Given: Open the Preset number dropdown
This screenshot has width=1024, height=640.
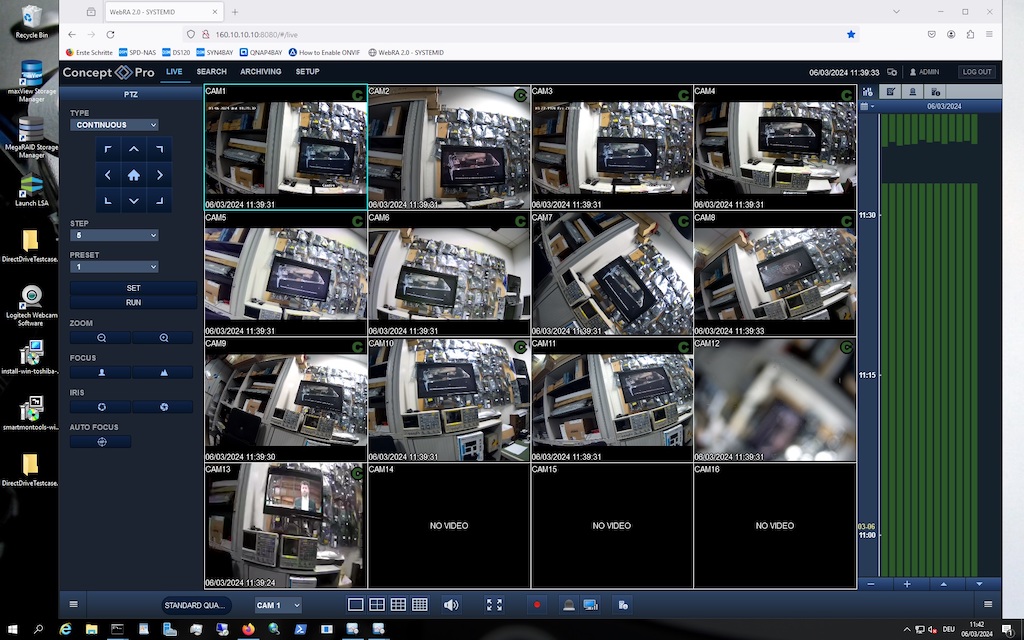Looking at the screenshot, I should 114,267.
